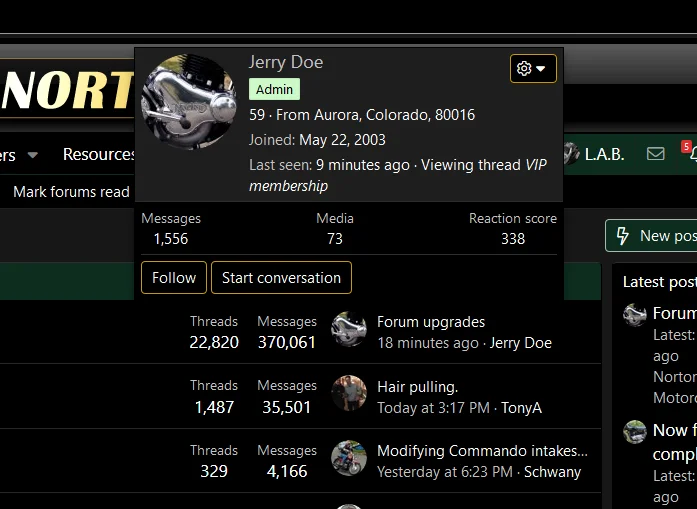
Task: Click avatar beside first Latest posts entry
Action: [x=635, y=315]
